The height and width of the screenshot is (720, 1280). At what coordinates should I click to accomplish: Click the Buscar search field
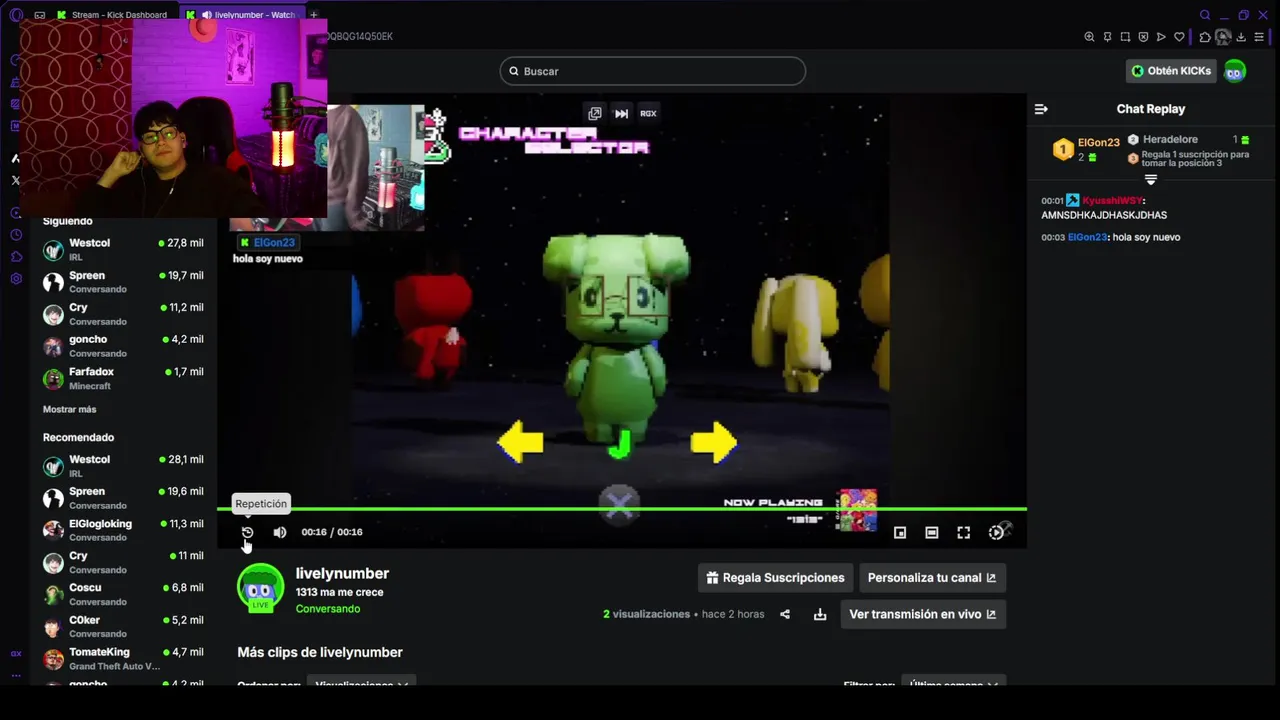[x=652, y=71]
